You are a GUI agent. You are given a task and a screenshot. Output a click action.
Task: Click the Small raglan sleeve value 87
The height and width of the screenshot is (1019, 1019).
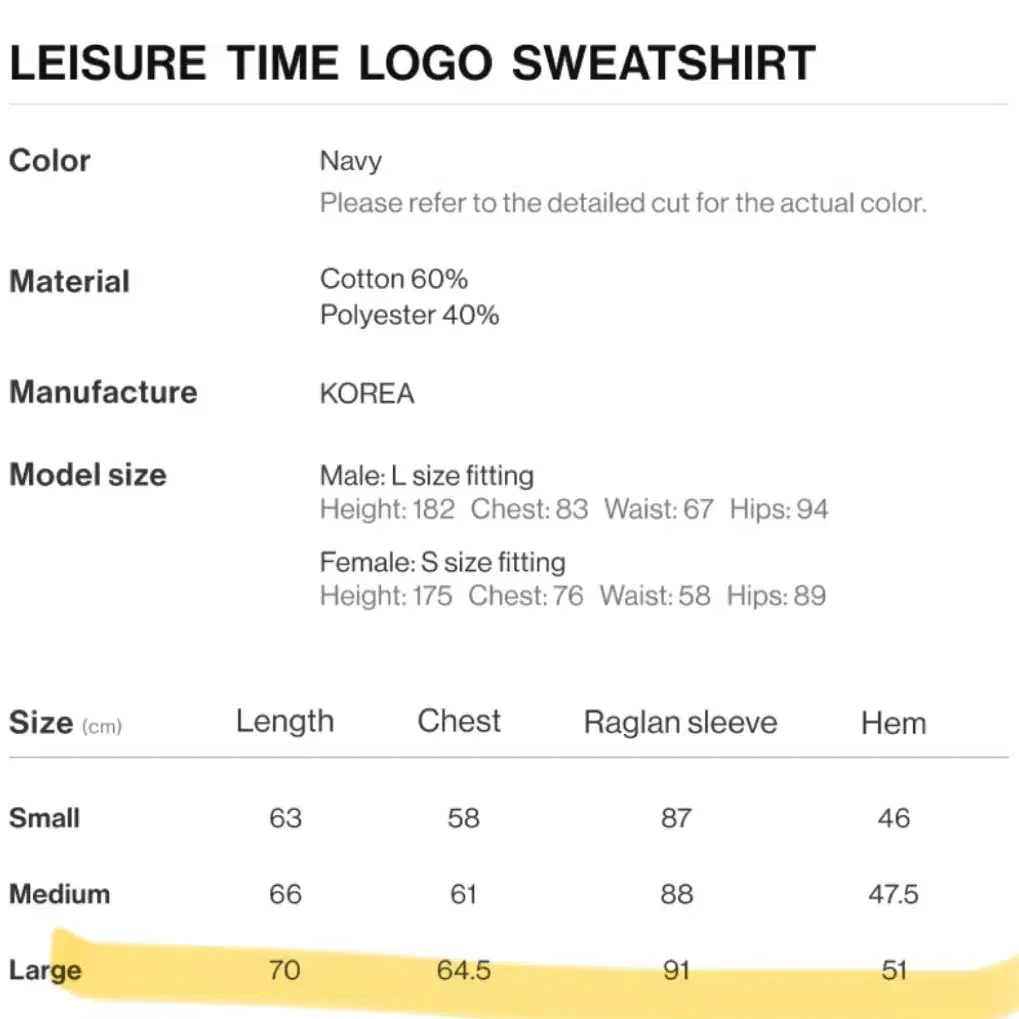677,818
